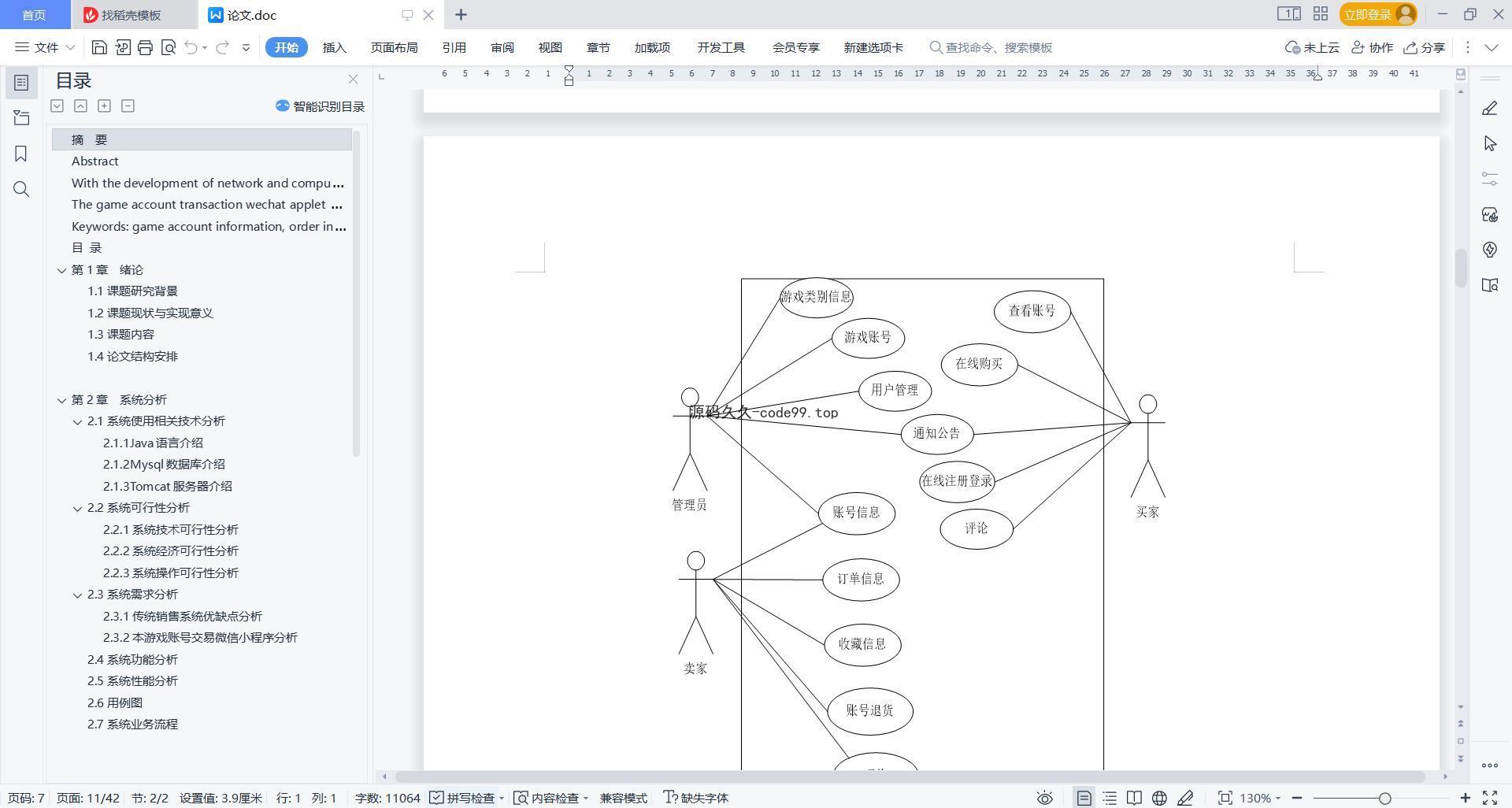Viewport: 1512px width, 808px height.
Task: Switch to web layout view icon
Action: [1159, 798]
